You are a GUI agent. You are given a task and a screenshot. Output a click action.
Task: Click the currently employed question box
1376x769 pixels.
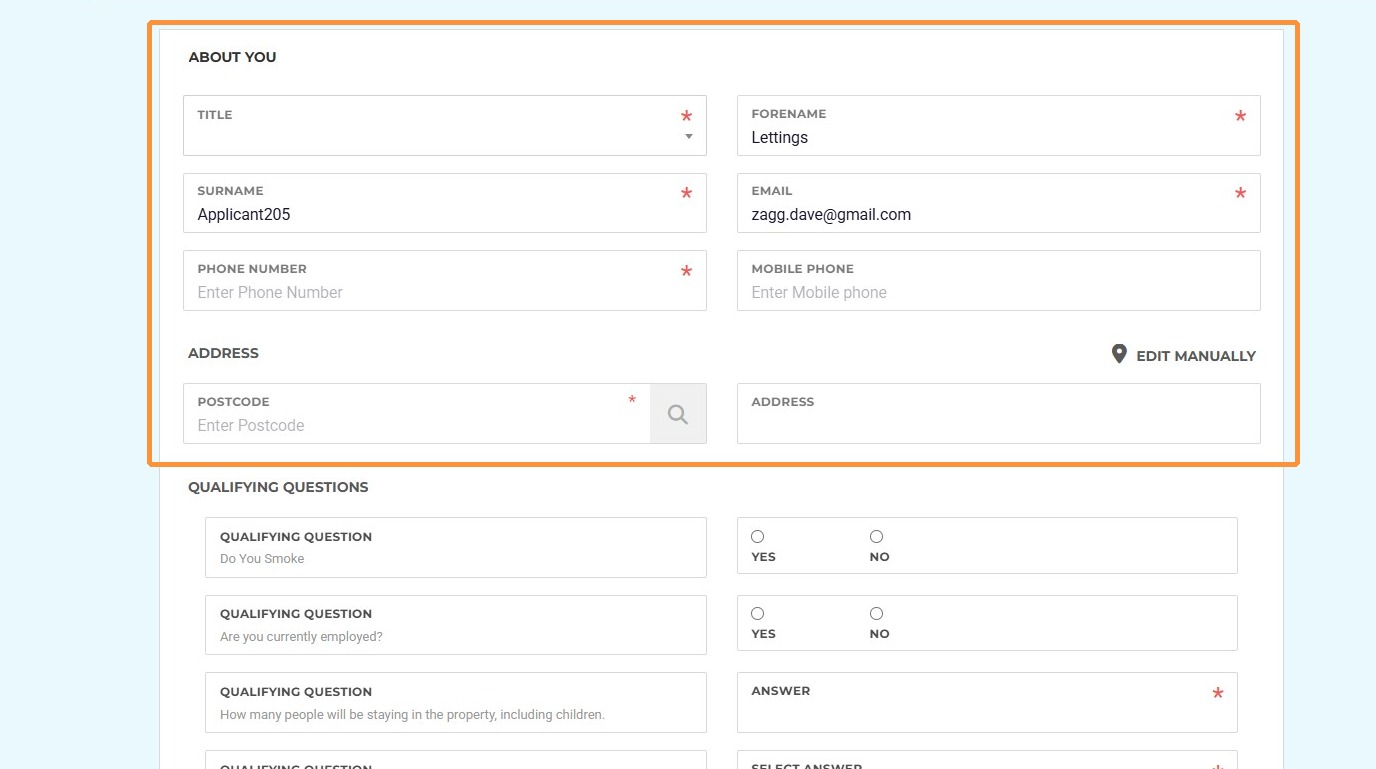[455, 625]
